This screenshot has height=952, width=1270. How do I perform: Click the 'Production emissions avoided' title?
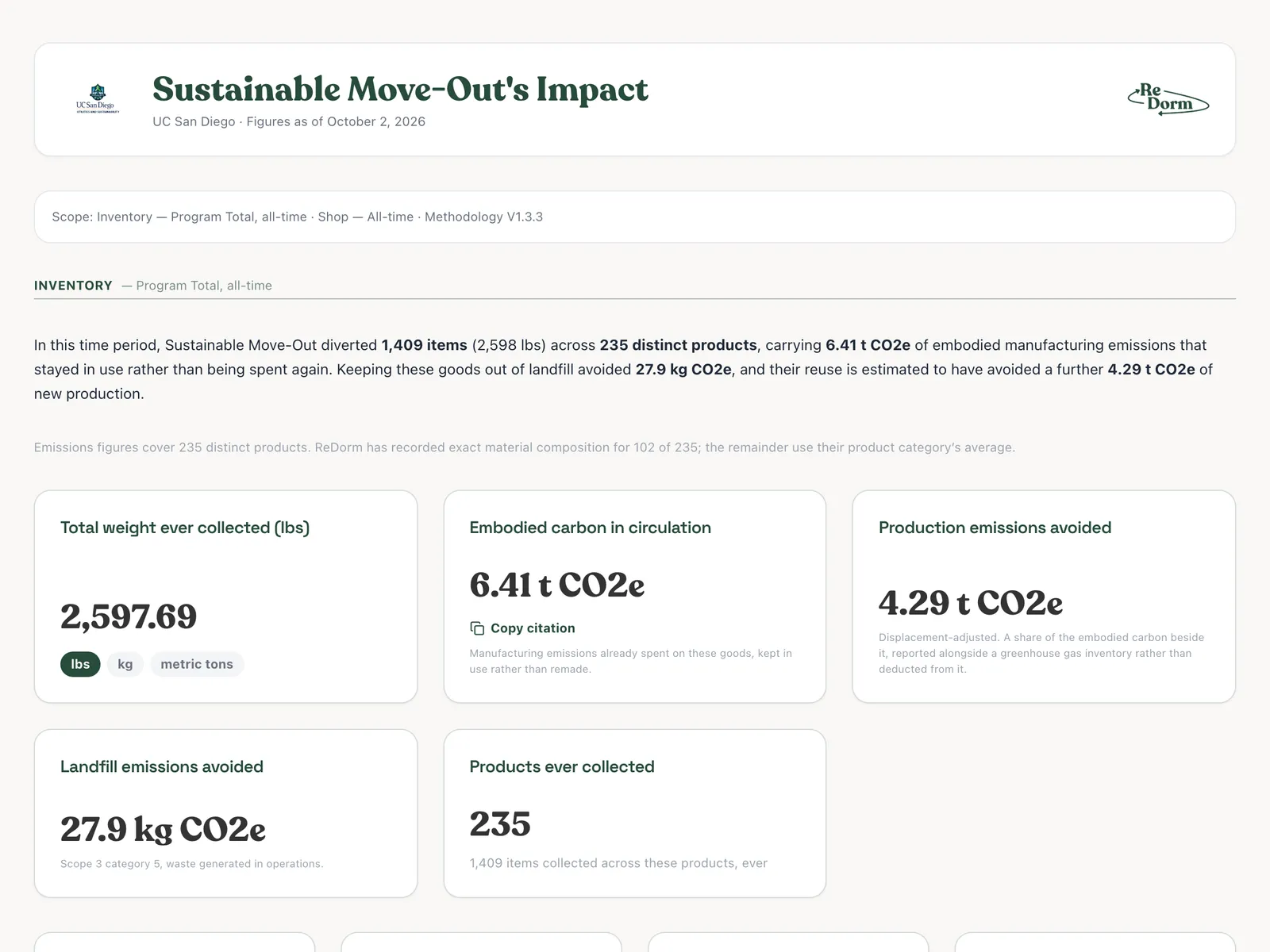click(995, 528)
